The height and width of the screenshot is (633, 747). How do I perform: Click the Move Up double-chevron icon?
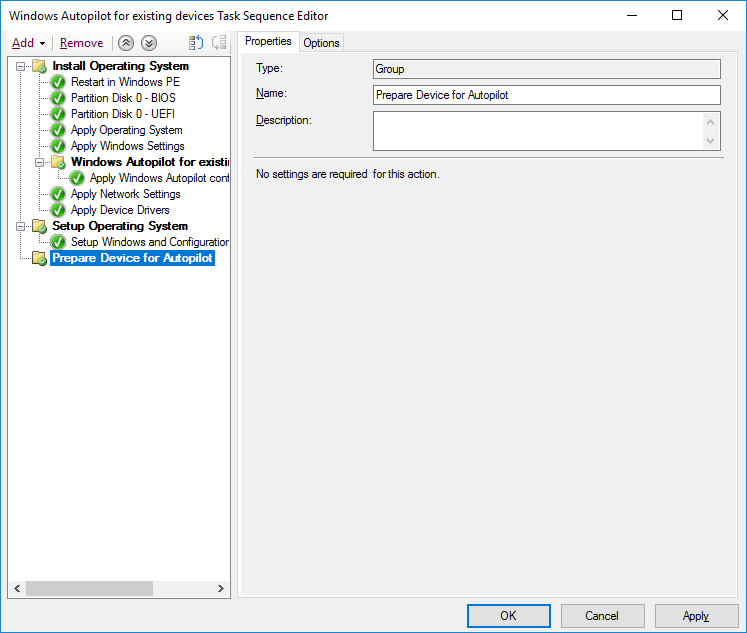click(x=126, y=43)
